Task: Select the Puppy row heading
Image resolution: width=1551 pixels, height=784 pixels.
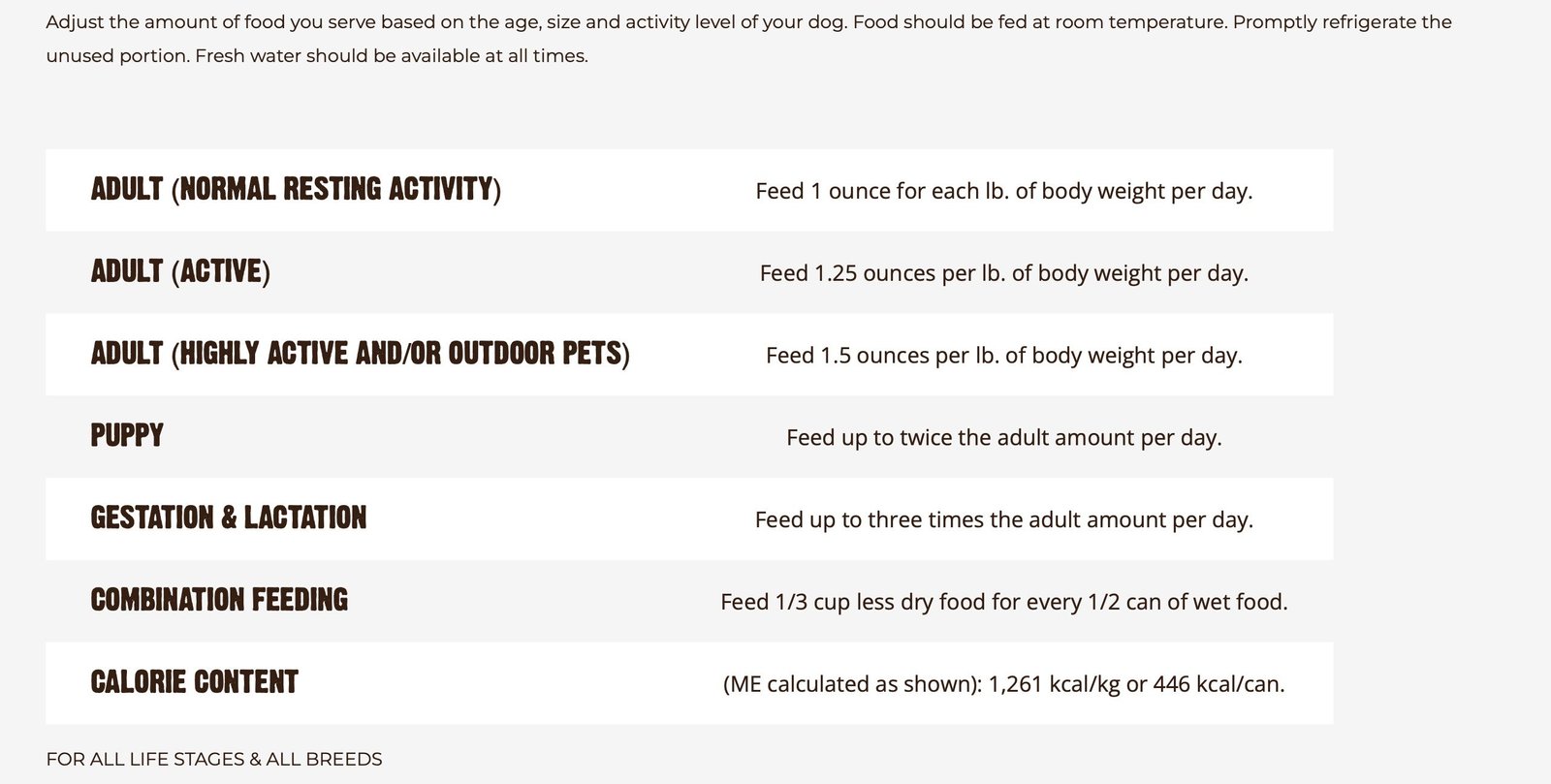Action: coord(127,435)
